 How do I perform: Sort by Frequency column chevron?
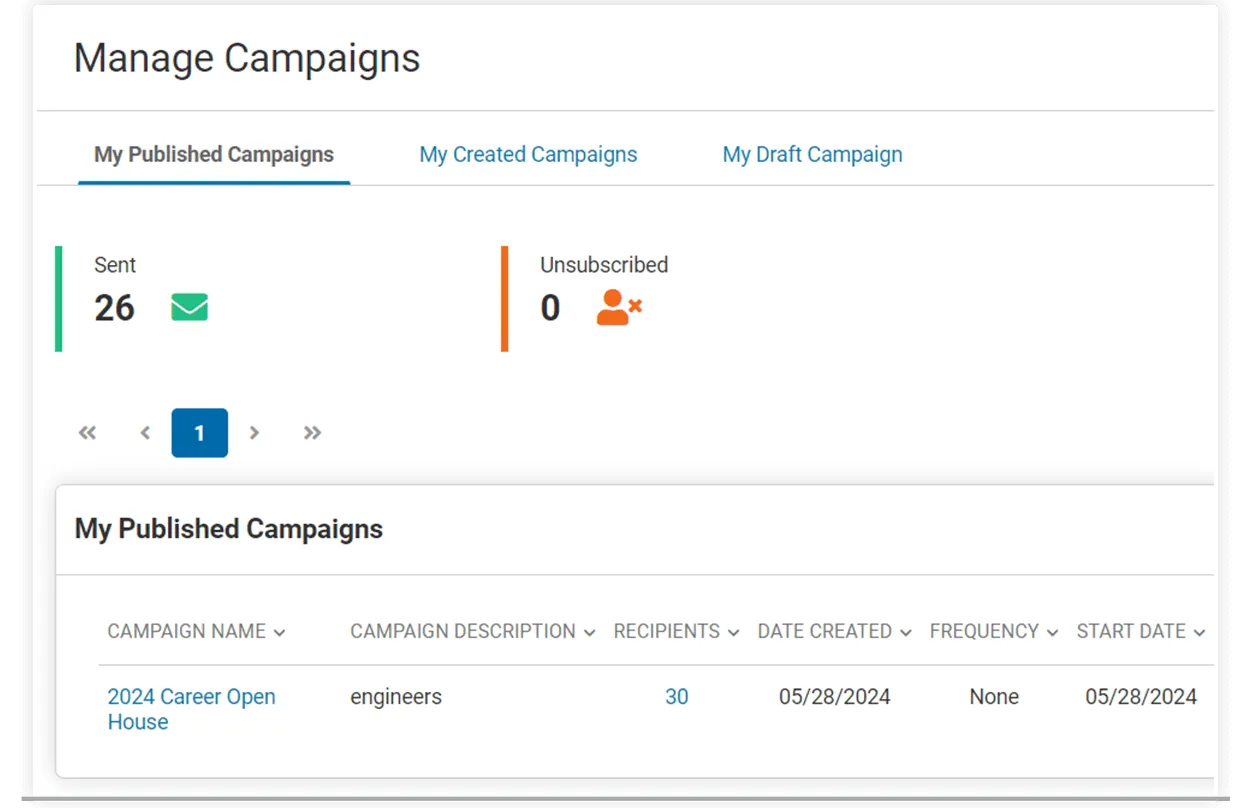click(x=1052, y=633)
